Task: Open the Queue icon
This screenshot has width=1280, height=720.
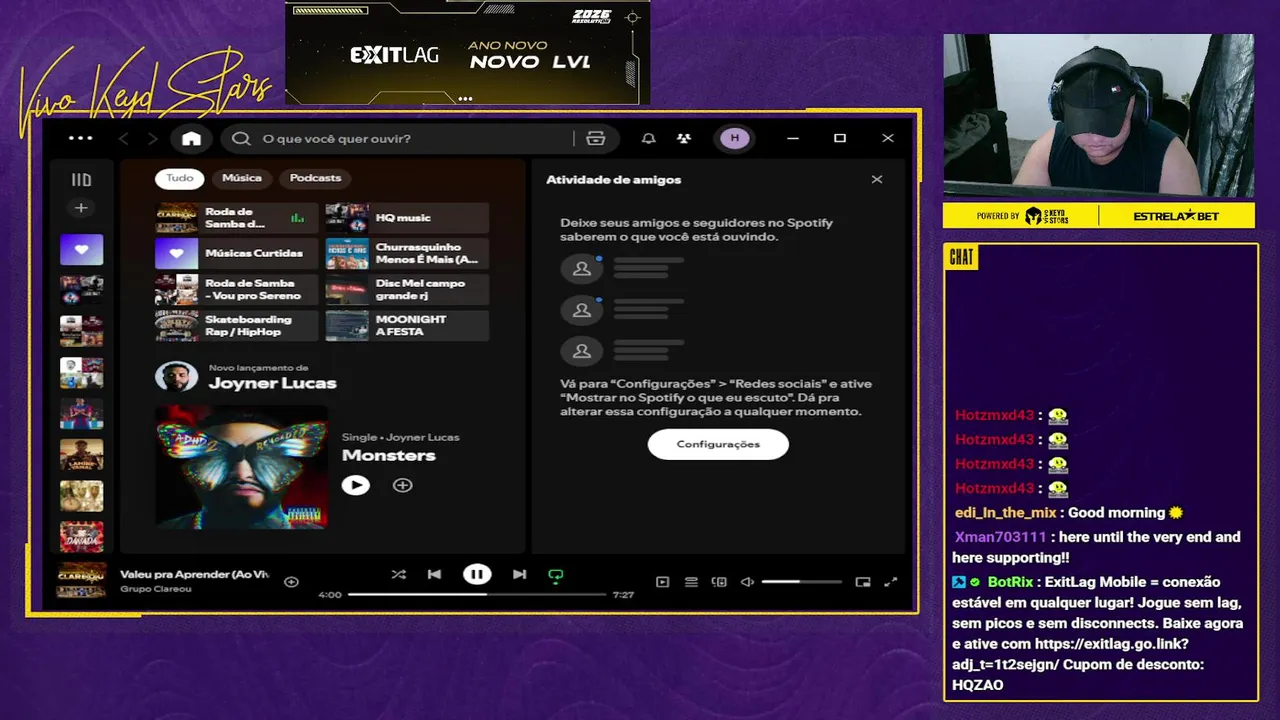Action: (691, 582)
